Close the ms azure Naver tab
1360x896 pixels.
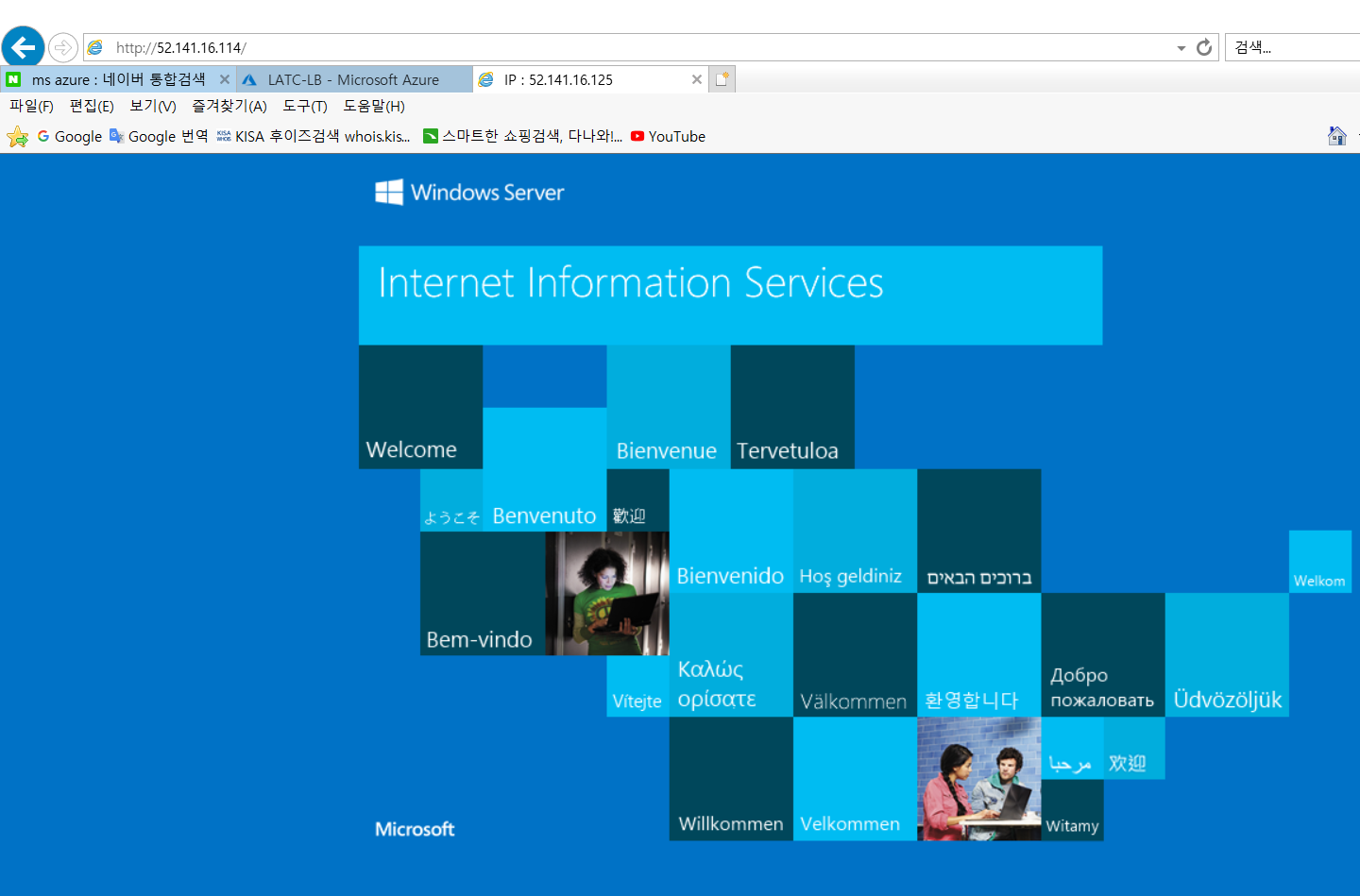[225, 79]
